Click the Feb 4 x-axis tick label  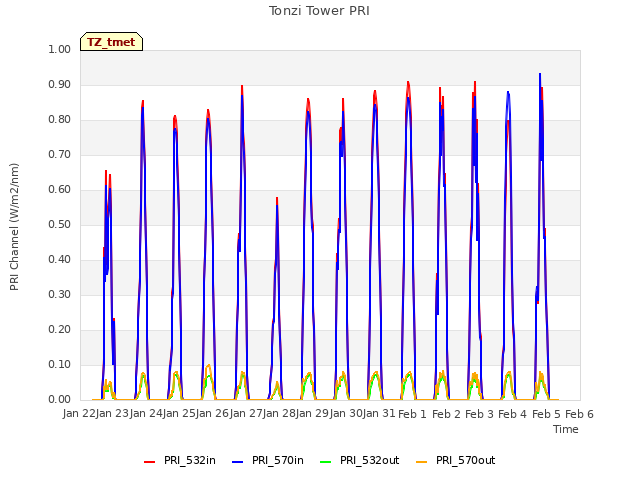click(513, 414)
